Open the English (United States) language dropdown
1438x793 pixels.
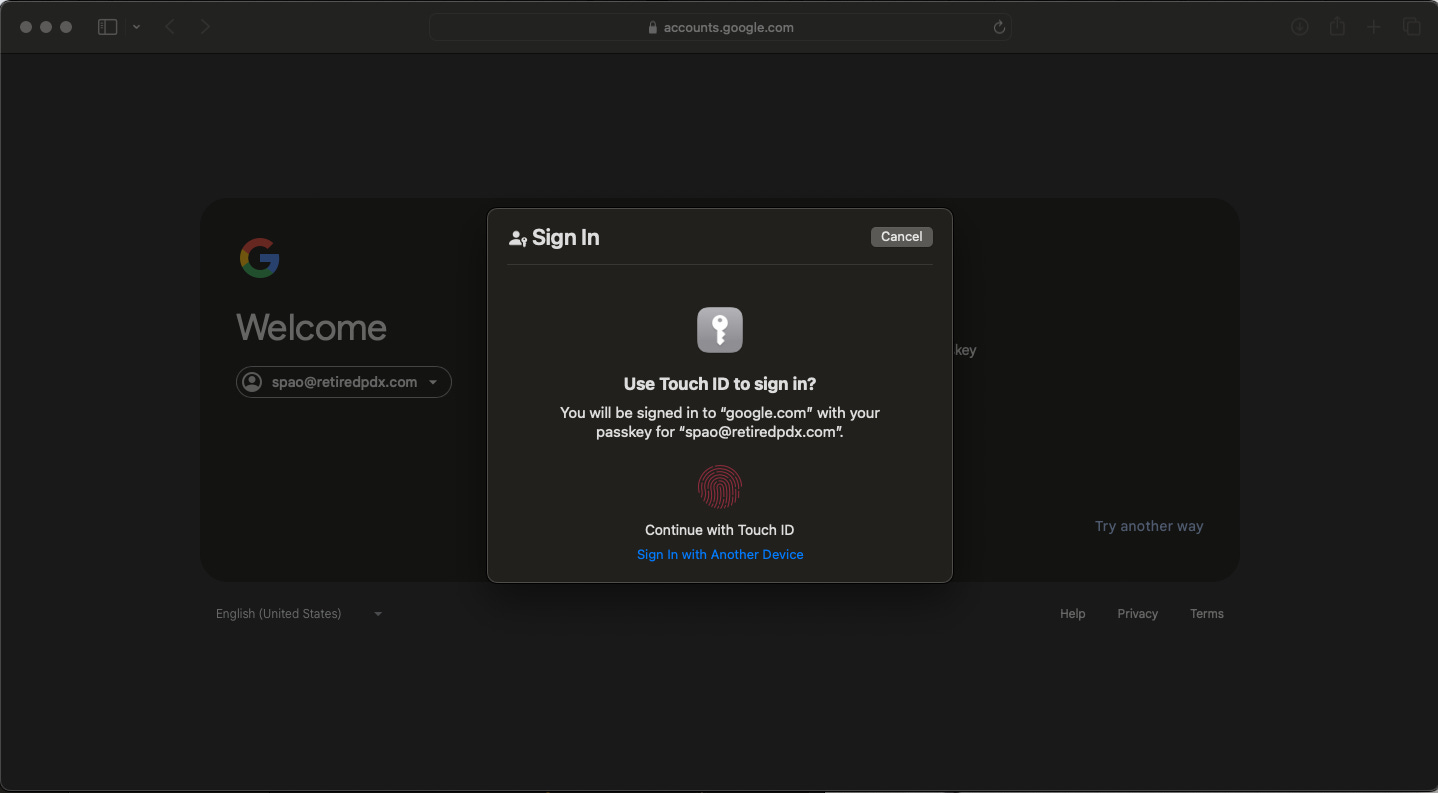299,614
